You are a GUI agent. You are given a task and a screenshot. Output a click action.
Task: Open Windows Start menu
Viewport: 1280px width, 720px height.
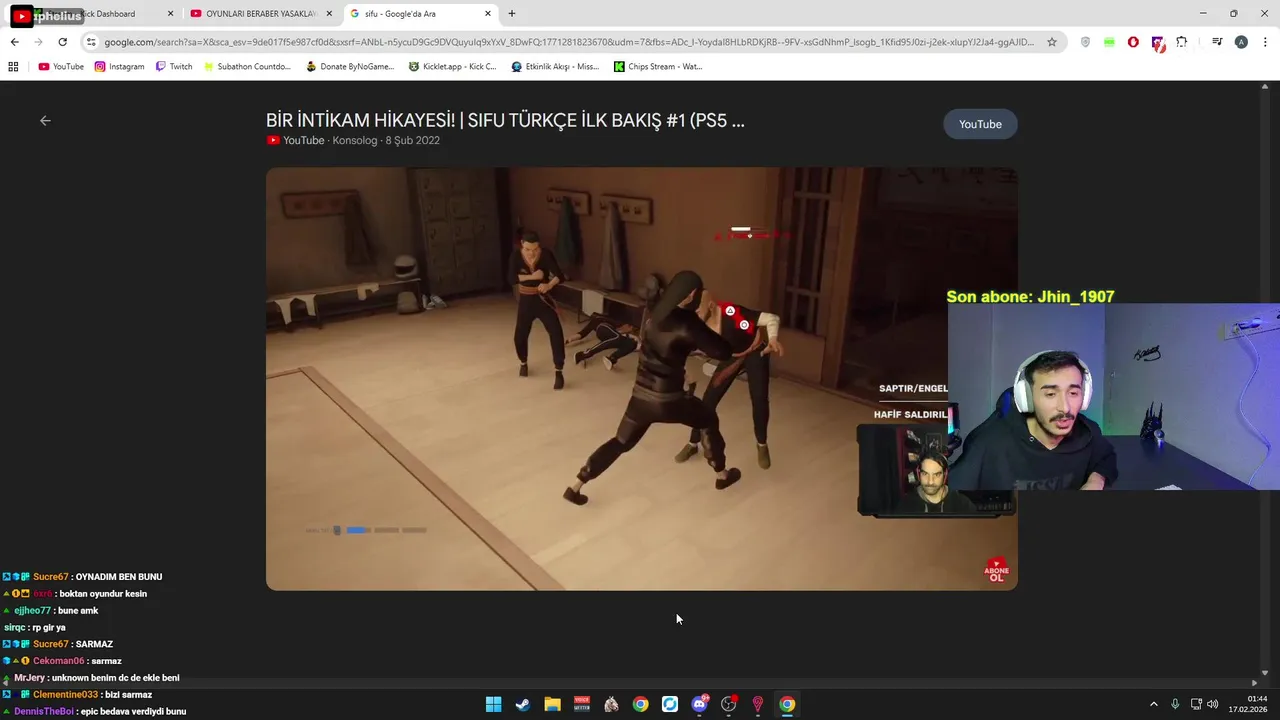493,704
